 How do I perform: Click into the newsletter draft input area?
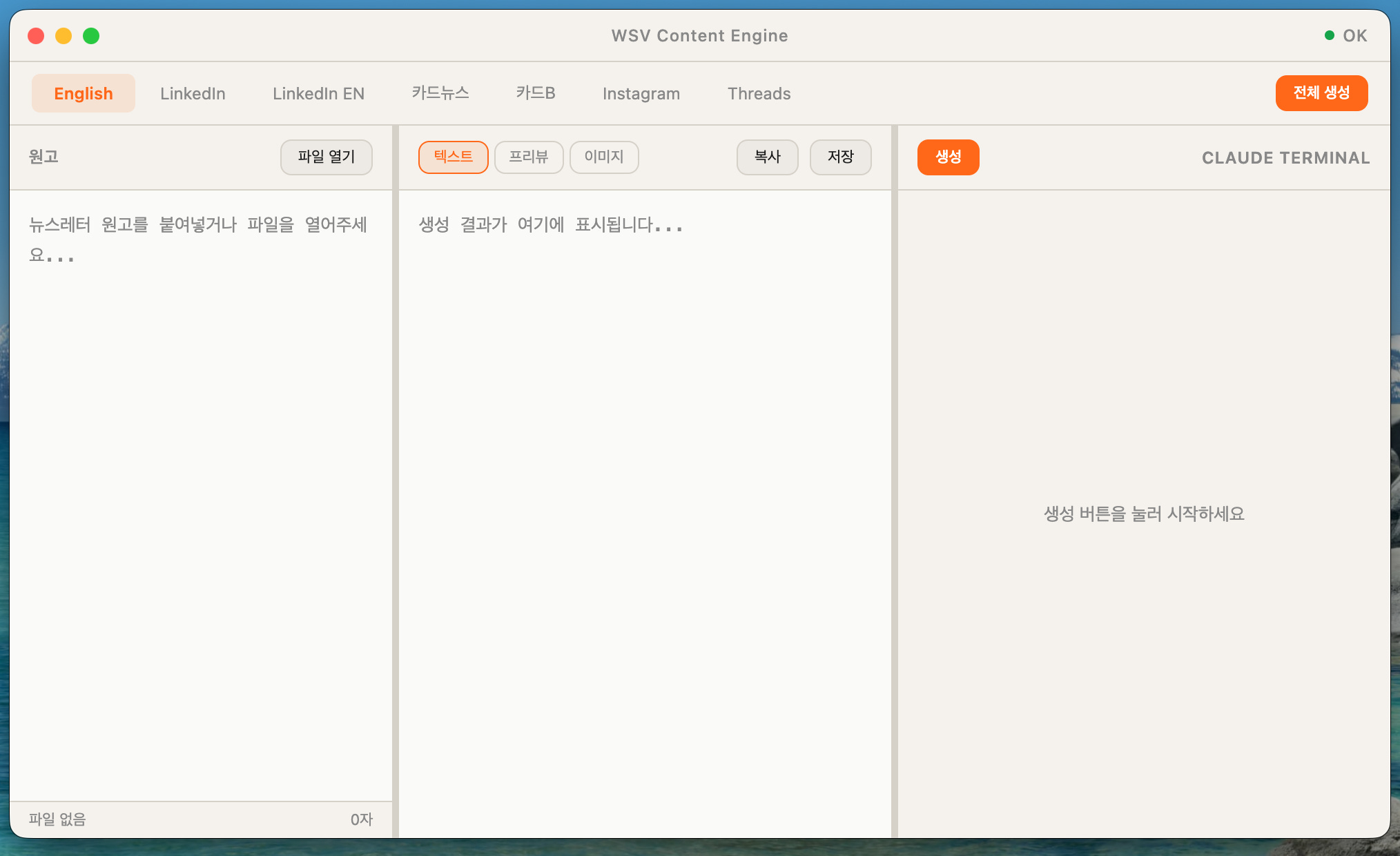point(200,483)
